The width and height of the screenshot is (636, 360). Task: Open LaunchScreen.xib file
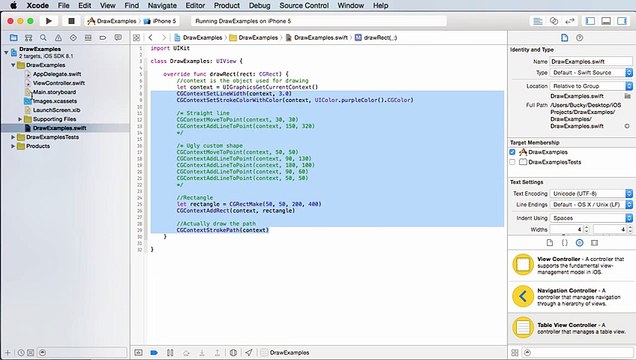[x=56, y=110]
